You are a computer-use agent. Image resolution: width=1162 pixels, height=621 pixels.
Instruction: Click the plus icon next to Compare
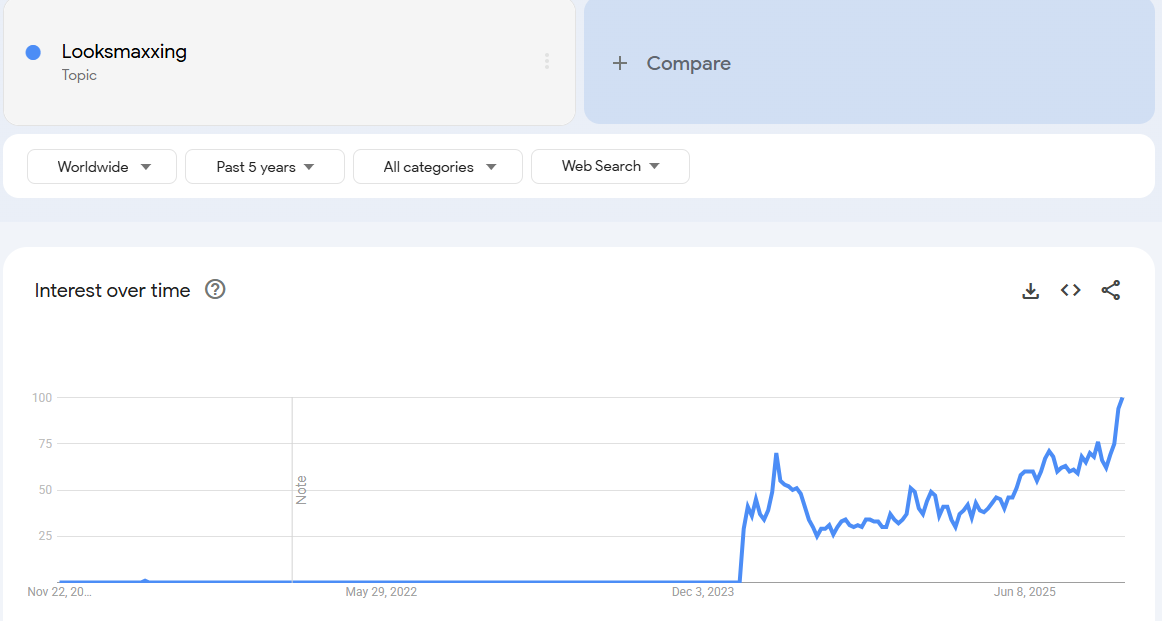(620, 63)
